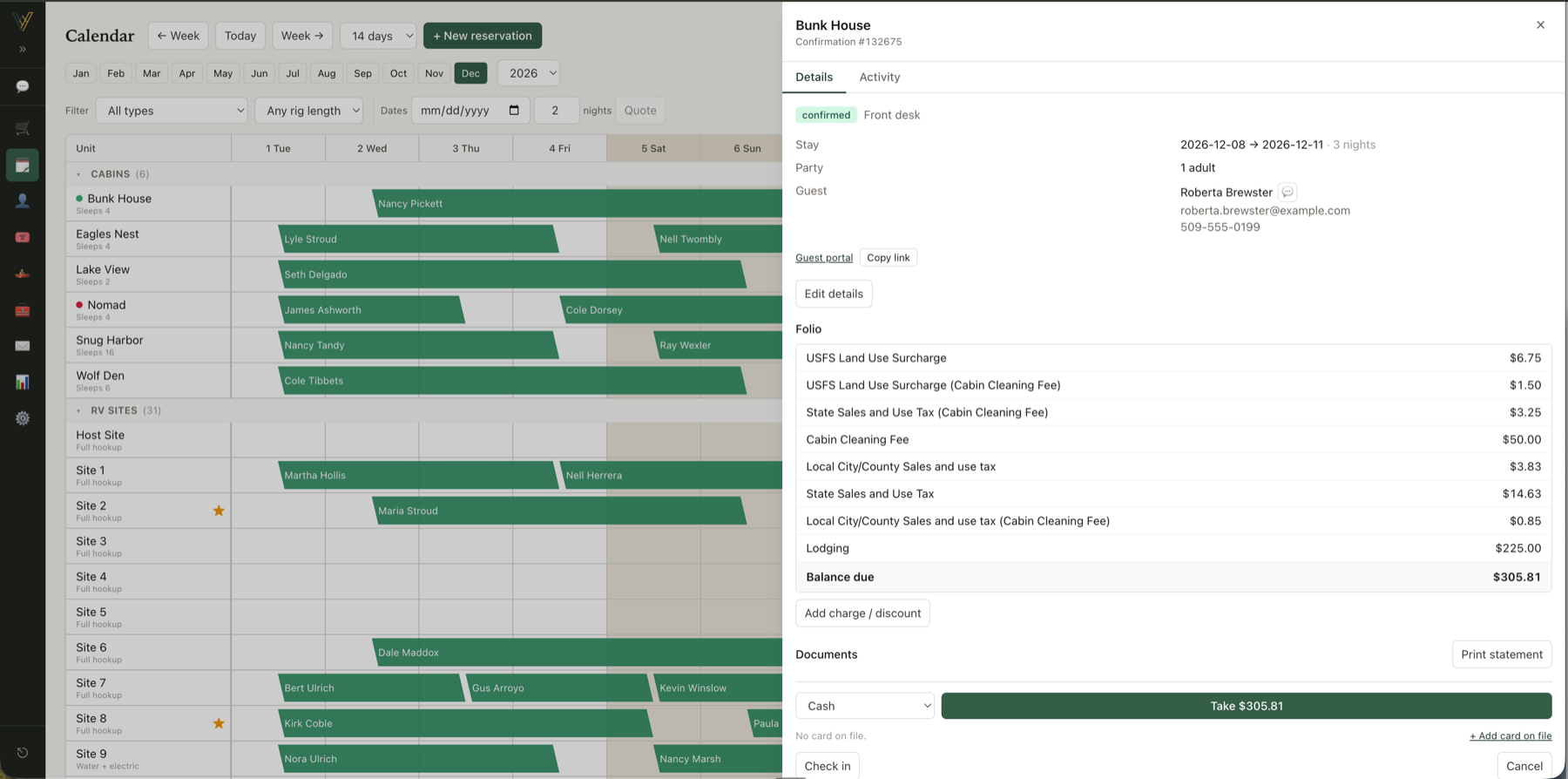Select the Dec month tab

(x=470, y=73)
